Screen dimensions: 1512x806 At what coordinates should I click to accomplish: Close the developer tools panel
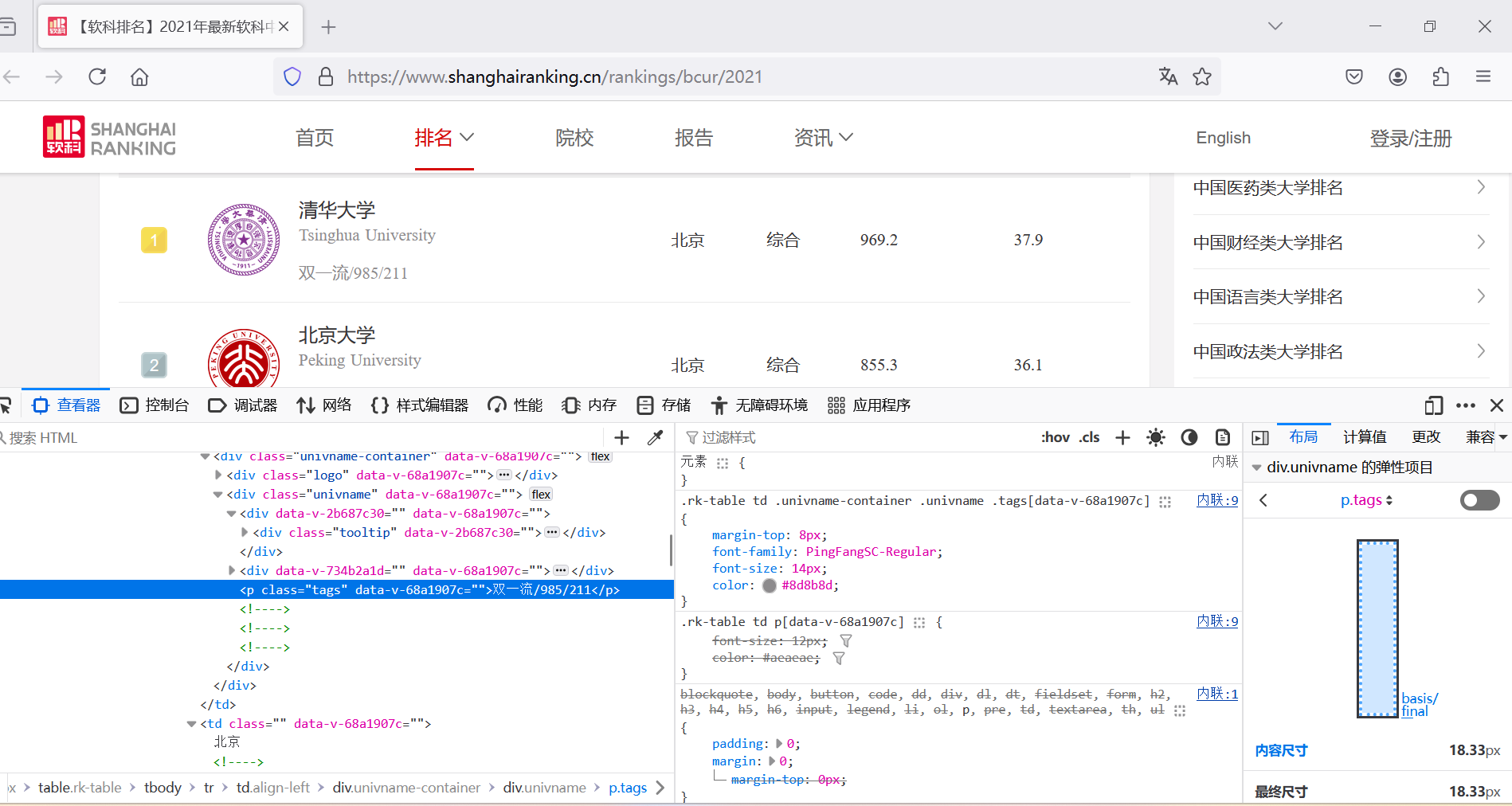point(1497,405)
